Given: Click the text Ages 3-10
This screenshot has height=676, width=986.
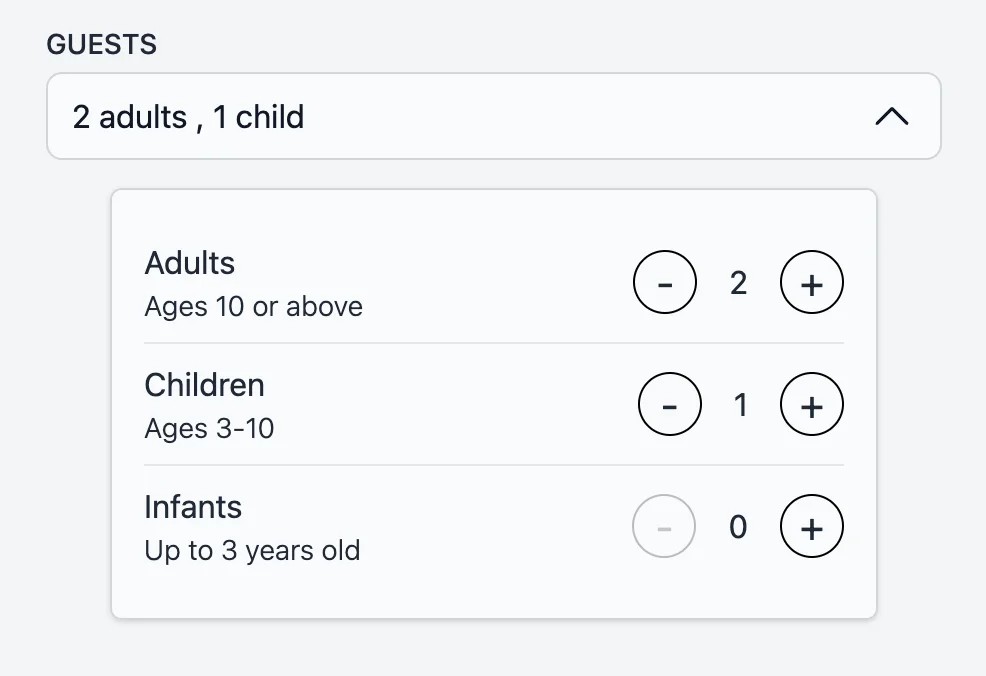Looking at the screenshot, I should 209,428.
